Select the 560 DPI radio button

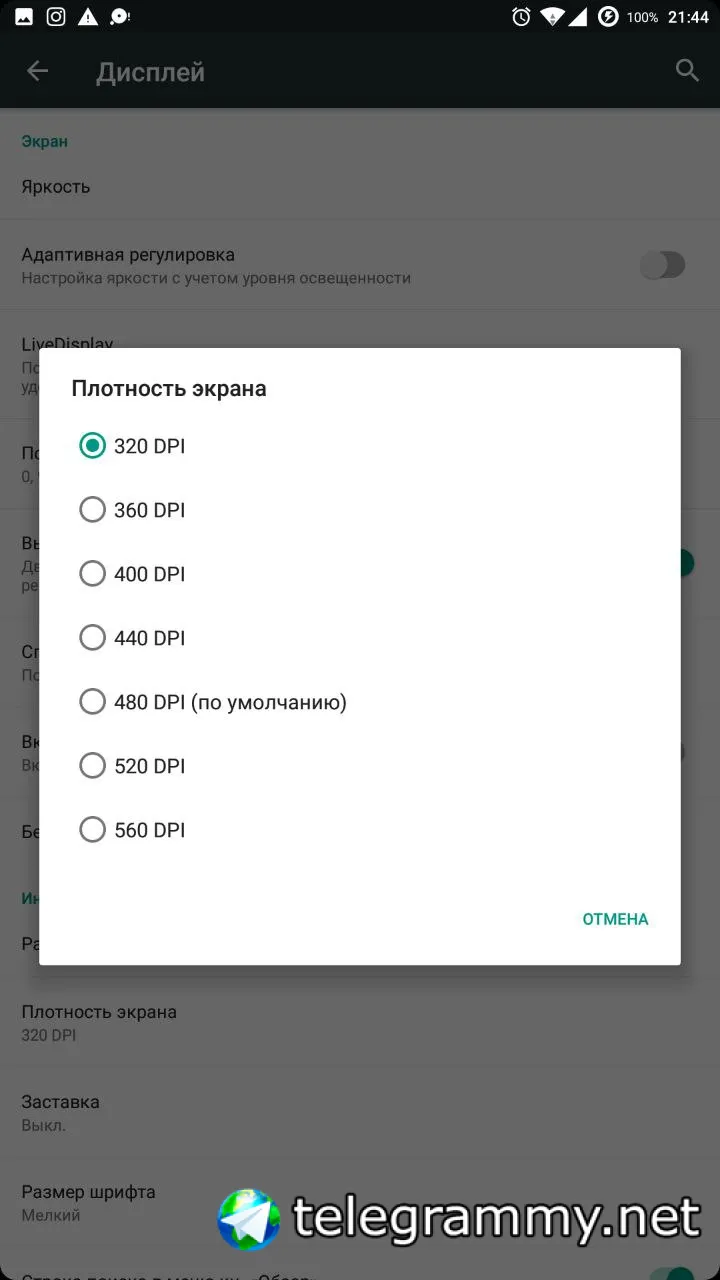[92, 830]
